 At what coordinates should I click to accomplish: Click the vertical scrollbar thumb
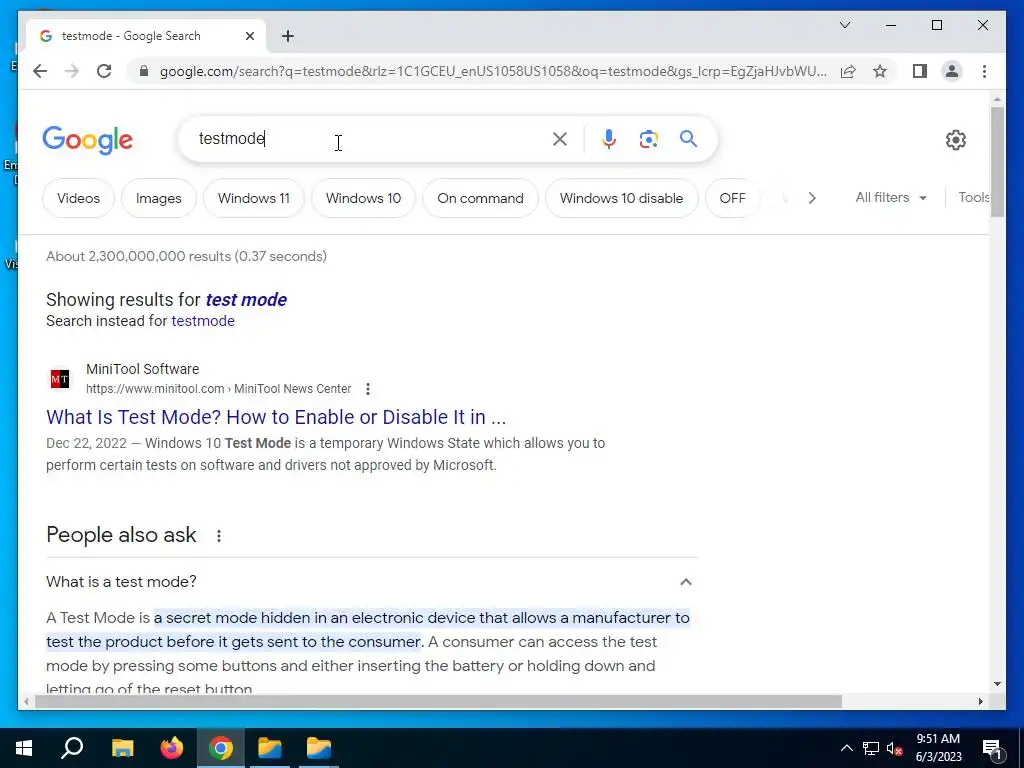[x=997, y=161]
